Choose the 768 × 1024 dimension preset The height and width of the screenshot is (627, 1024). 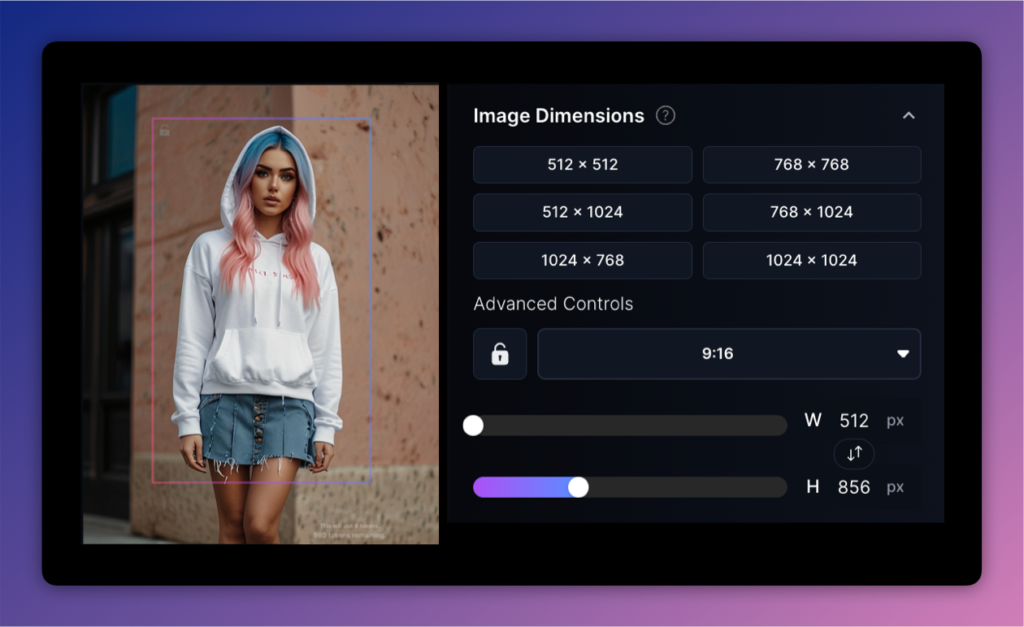(811, 212)
